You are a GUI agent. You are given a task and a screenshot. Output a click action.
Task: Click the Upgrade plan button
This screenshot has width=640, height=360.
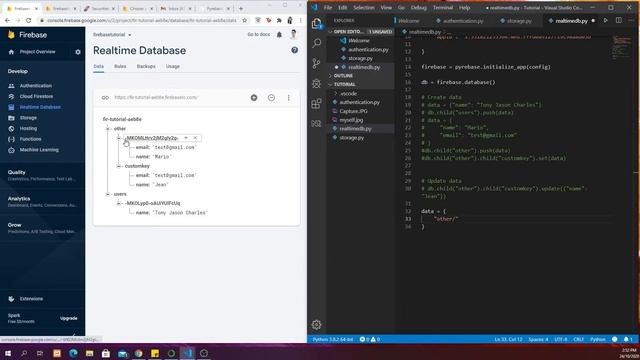coord(69,318)
